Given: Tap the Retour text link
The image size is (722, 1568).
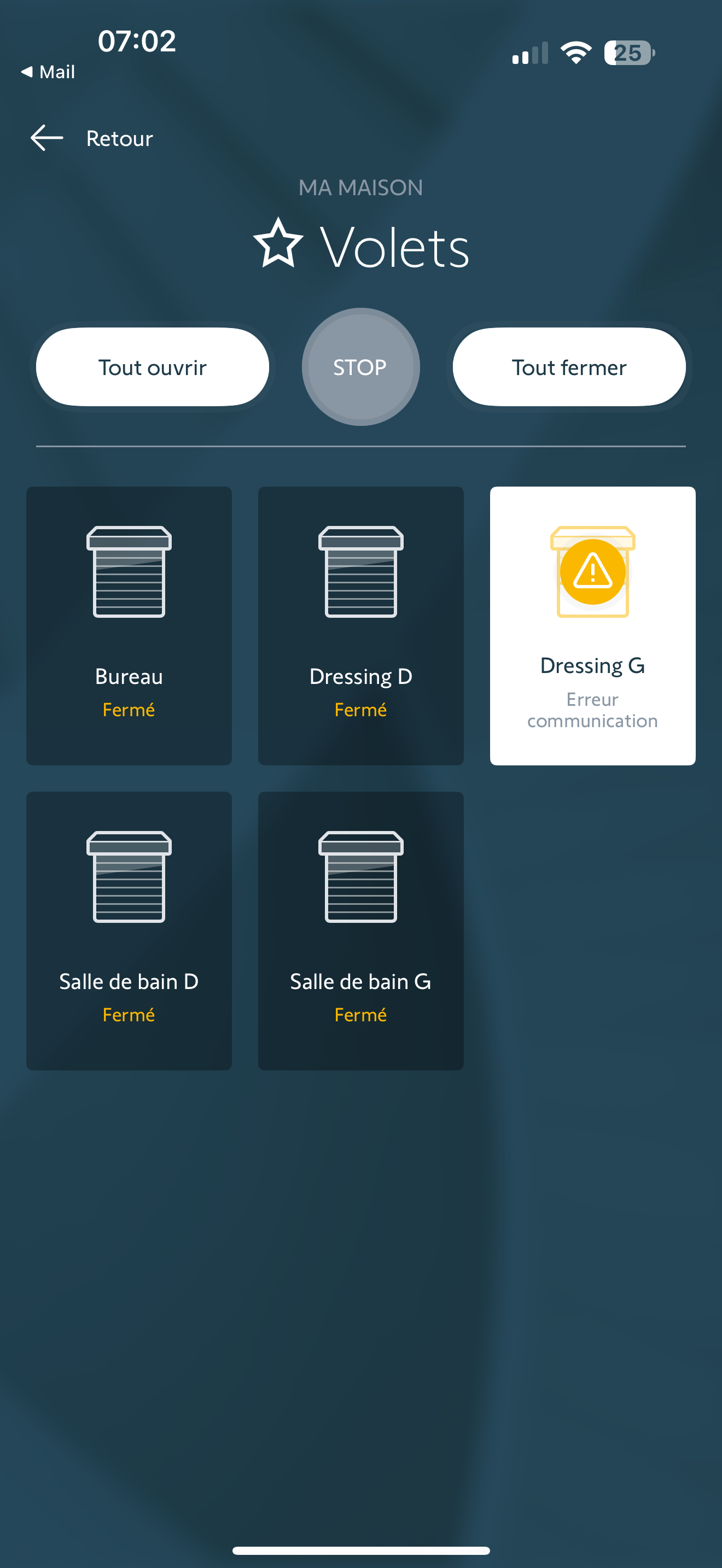Looking at the screenshot, I should tap(119, 139).
